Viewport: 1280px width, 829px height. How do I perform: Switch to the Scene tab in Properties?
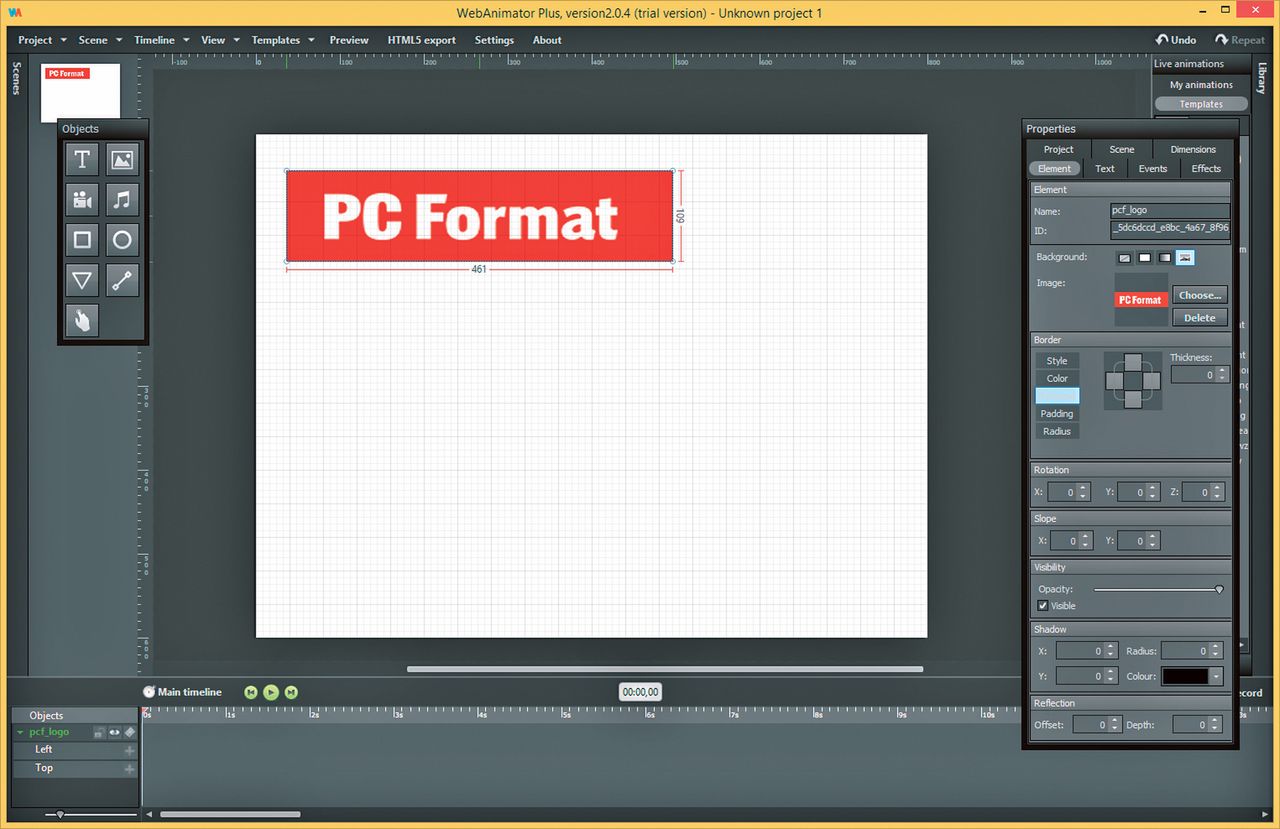click(1122, 149)
